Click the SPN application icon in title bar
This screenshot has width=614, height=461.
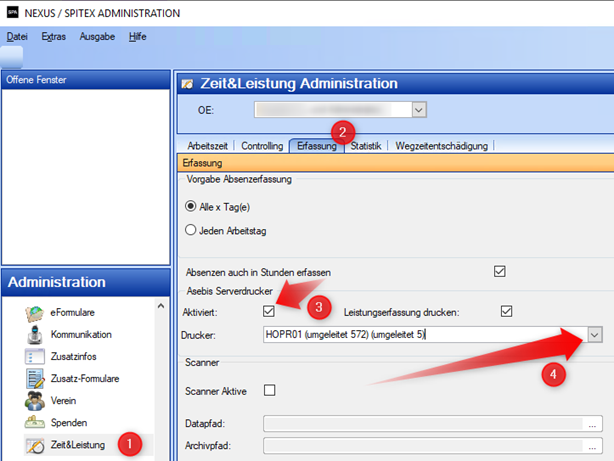(13, 13)
